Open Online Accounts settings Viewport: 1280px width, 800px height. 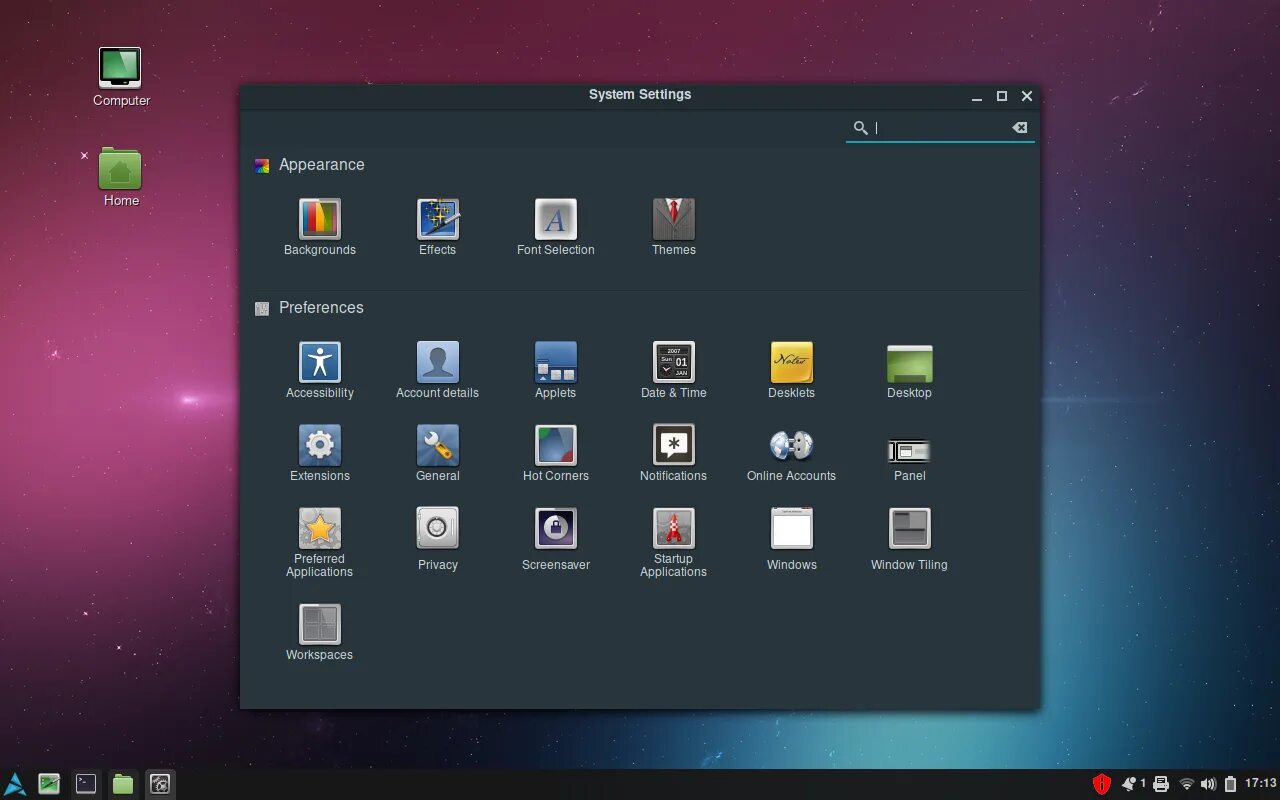coord(792,453)
